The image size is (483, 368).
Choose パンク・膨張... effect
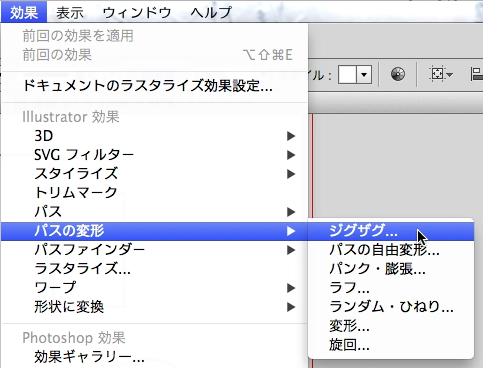pos(391,269)
